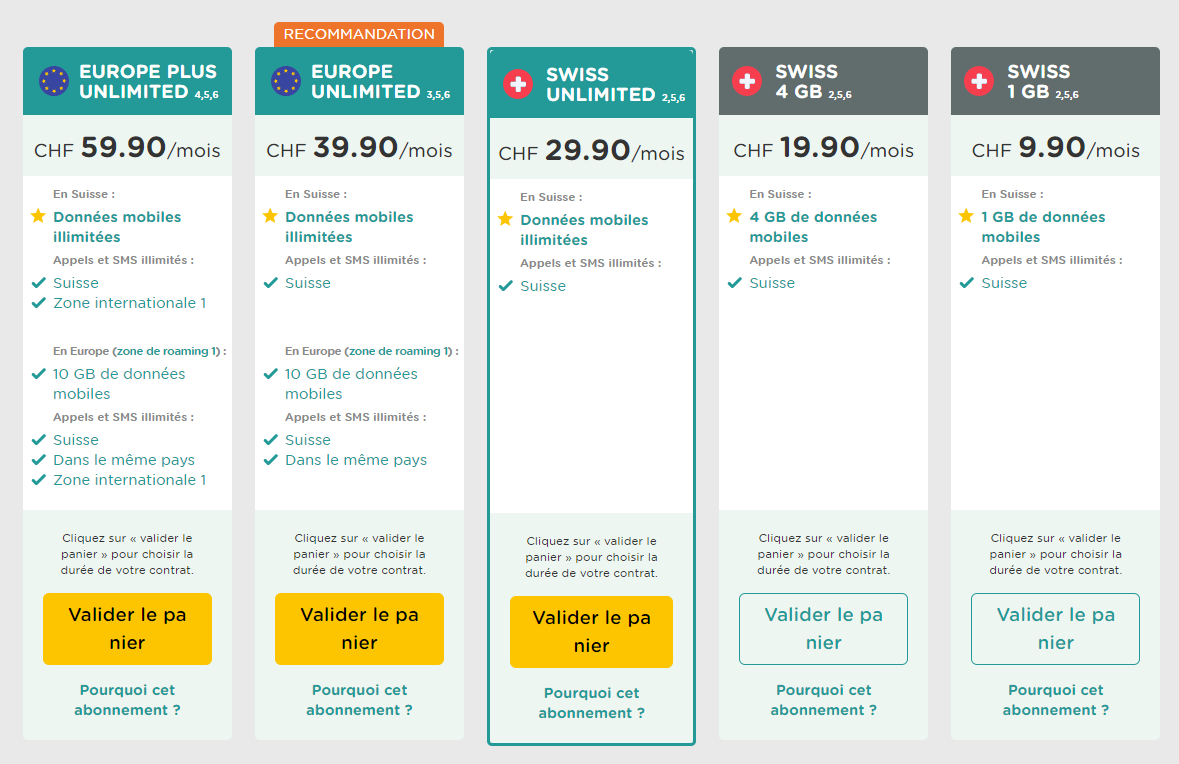
Task: Click the CHF 39.90/mois price
Action: pyautogui.click(x=359, y=148)
